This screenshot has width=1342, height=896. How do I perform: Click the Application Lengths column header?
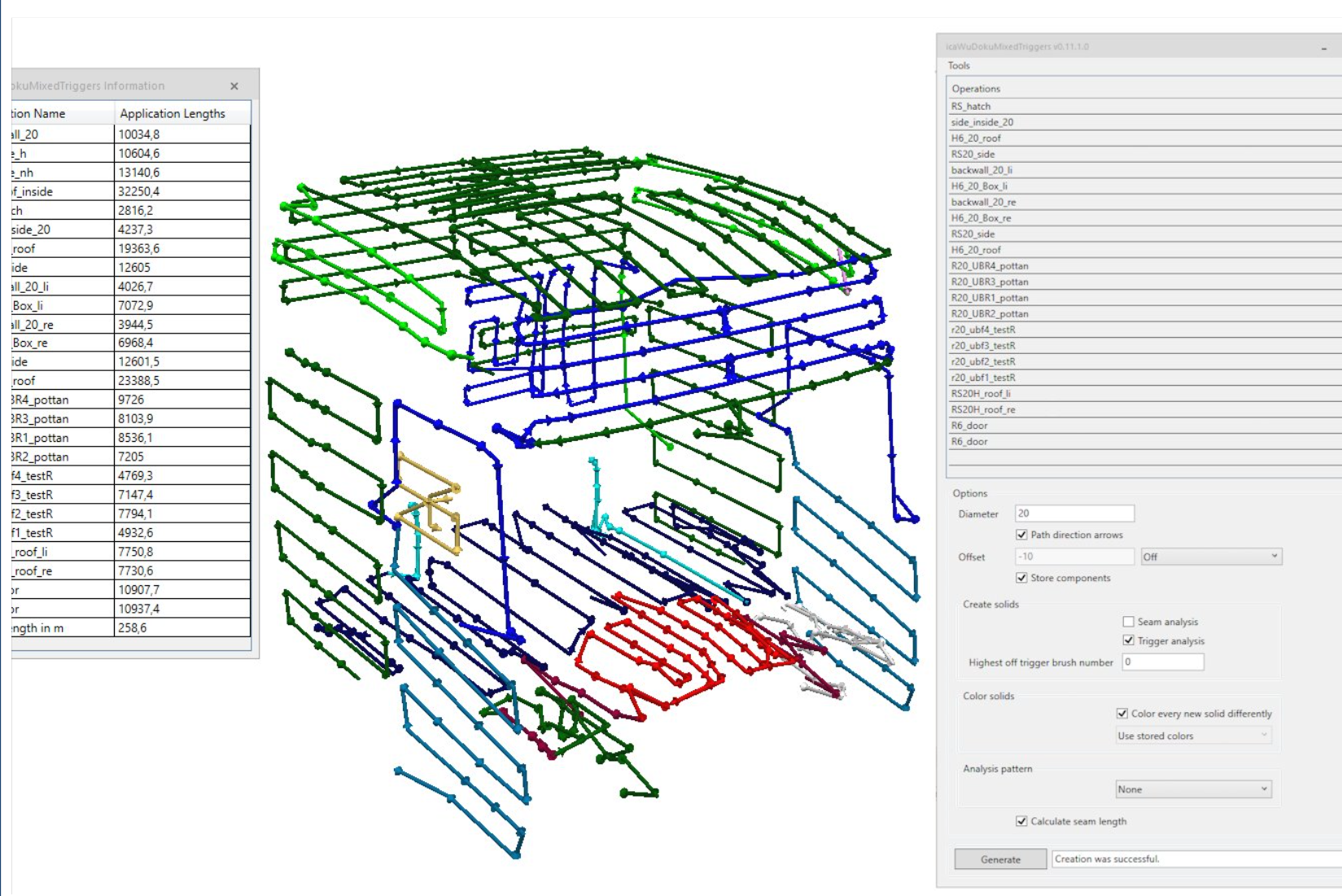[173, 114]
